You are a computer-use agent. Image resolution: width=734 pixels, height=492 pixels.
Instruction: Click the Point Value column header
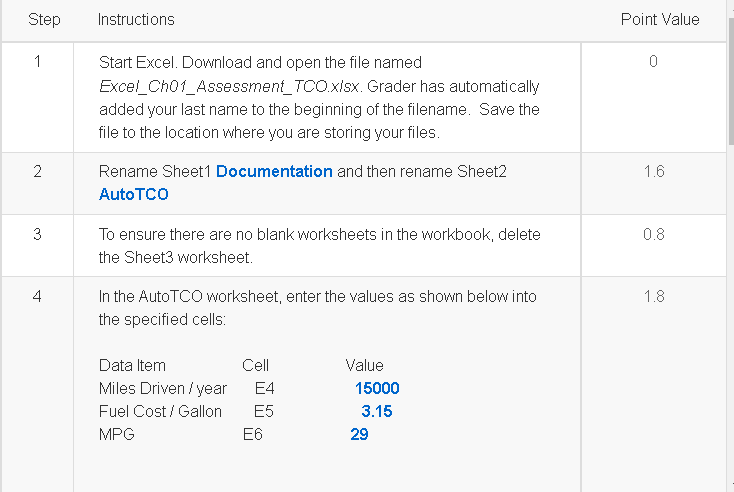click(x=660, y=20)
